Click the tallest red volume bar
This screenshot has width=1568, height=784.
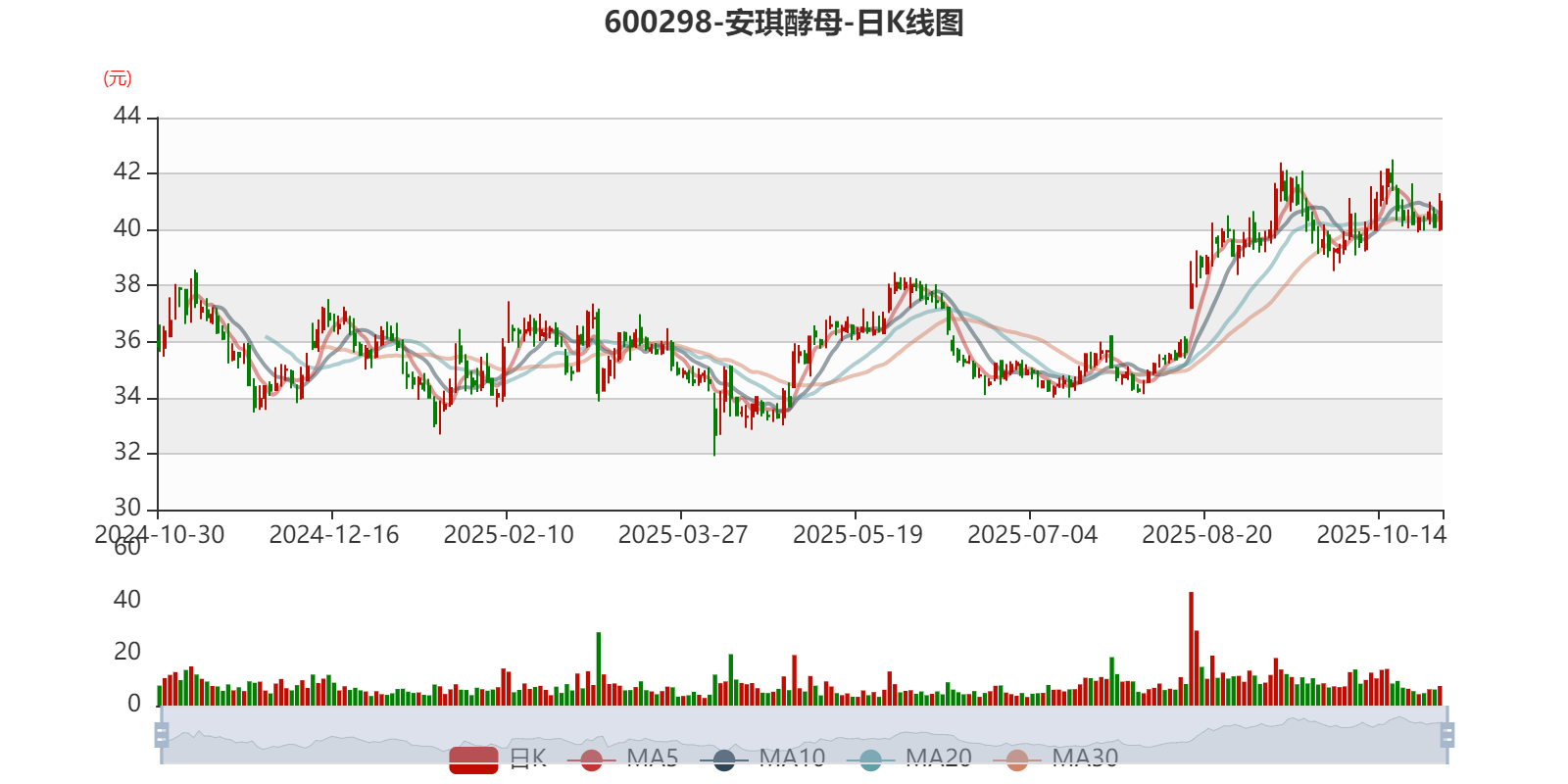(x=1191, y=649)
